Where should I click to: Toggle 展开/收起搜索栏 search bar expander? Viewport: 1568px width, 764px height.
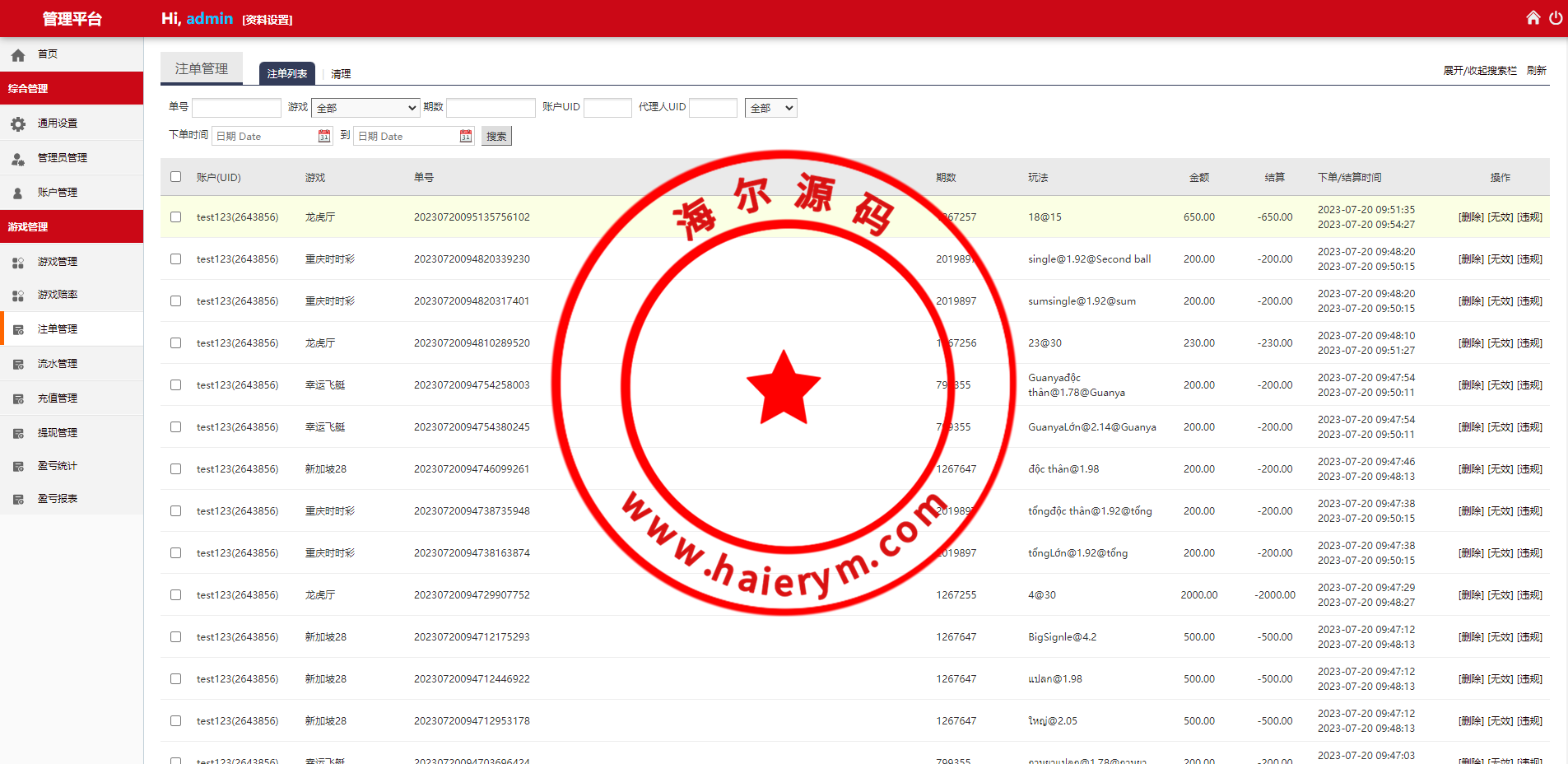point(1479,71)
